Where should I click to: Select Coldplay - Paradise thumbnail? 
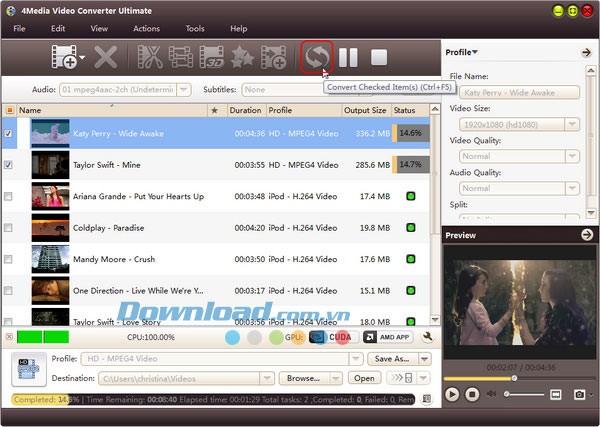tap(51, 228)
